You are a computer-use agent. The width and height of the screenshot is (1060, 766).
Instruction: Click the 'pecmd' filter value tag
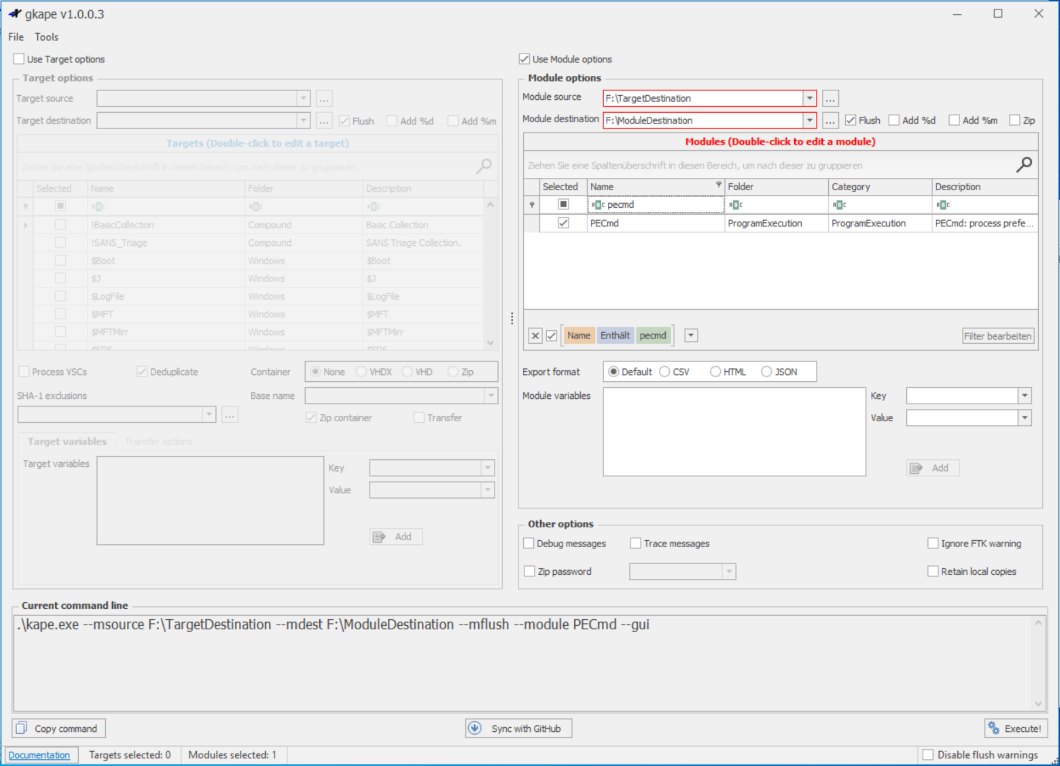(x=653, y=335)
